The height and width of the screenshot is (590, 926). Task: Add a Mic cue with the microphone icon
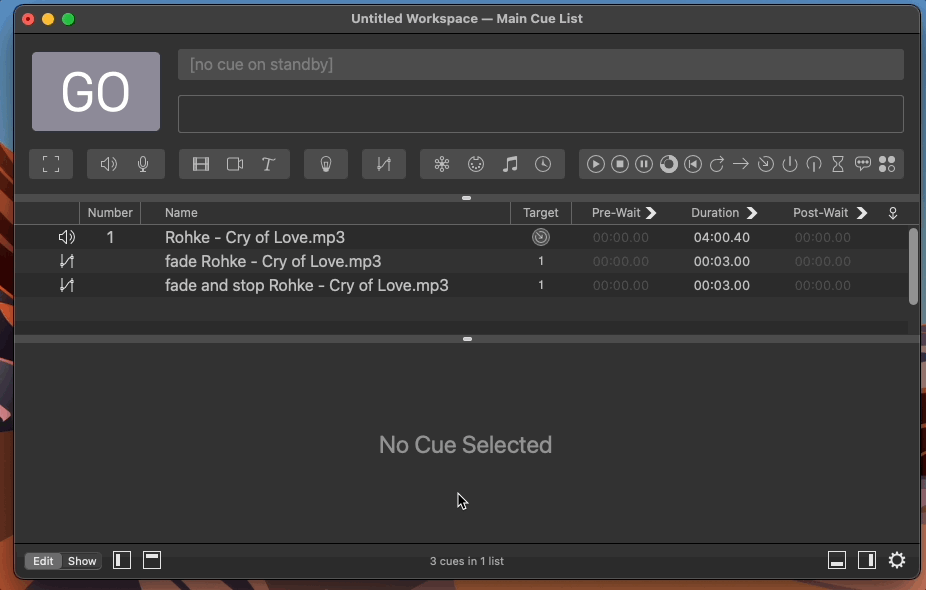(x=143, y=164)
